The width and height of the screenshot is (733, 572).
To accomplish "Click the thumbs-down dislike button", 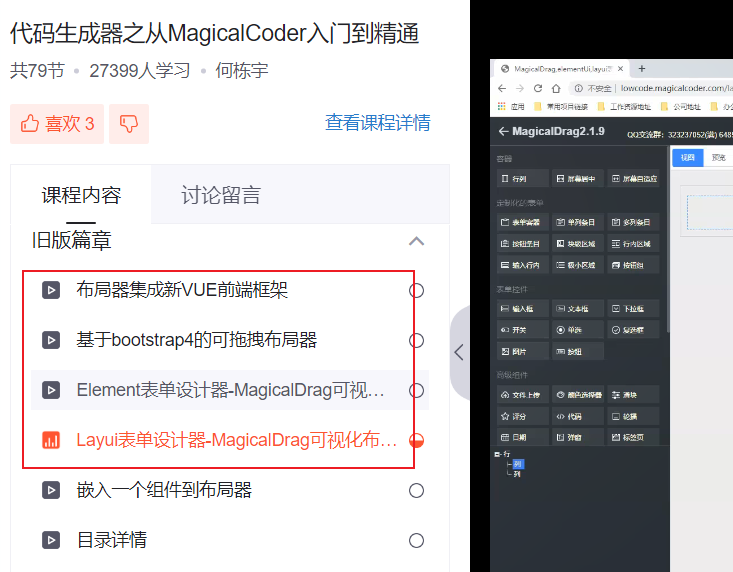I will pyautogui.click(x=129, y=124).
